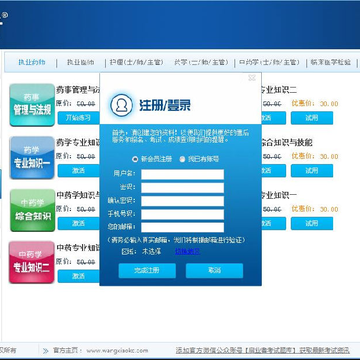Image resolution: width=360 pixels, height=360 pixels.
Task: Click 试用 in the 专业知识二 row
Action: pos(312,118)
